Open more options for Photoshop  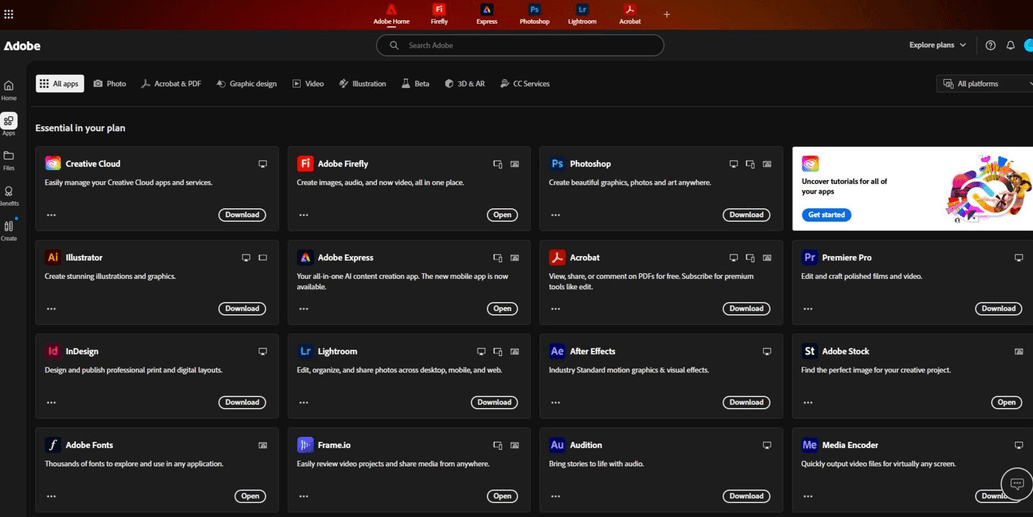click(x=556, y=215)
